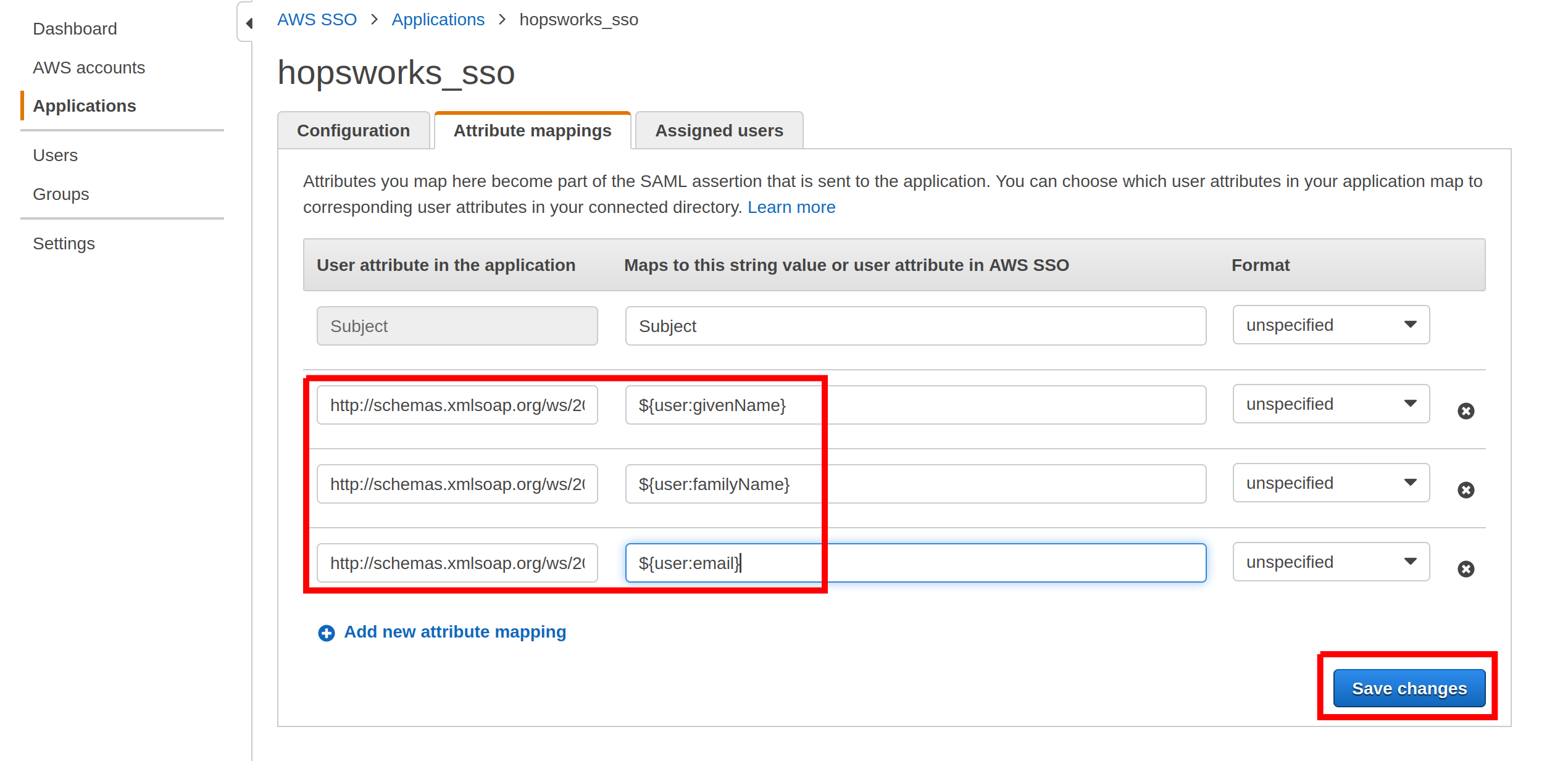
Task: Click the disabled Subject attribute field
Action: [x=457, y=326]
